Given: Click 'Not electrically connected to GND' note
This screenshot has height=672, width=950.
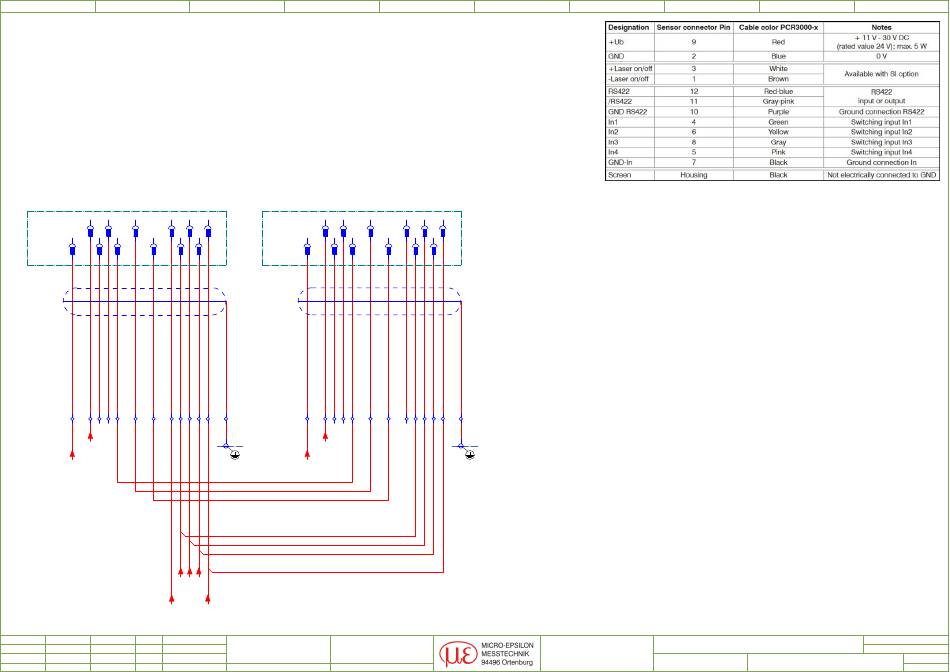Looking at the screenshot, I should click(x=881, y=175).
